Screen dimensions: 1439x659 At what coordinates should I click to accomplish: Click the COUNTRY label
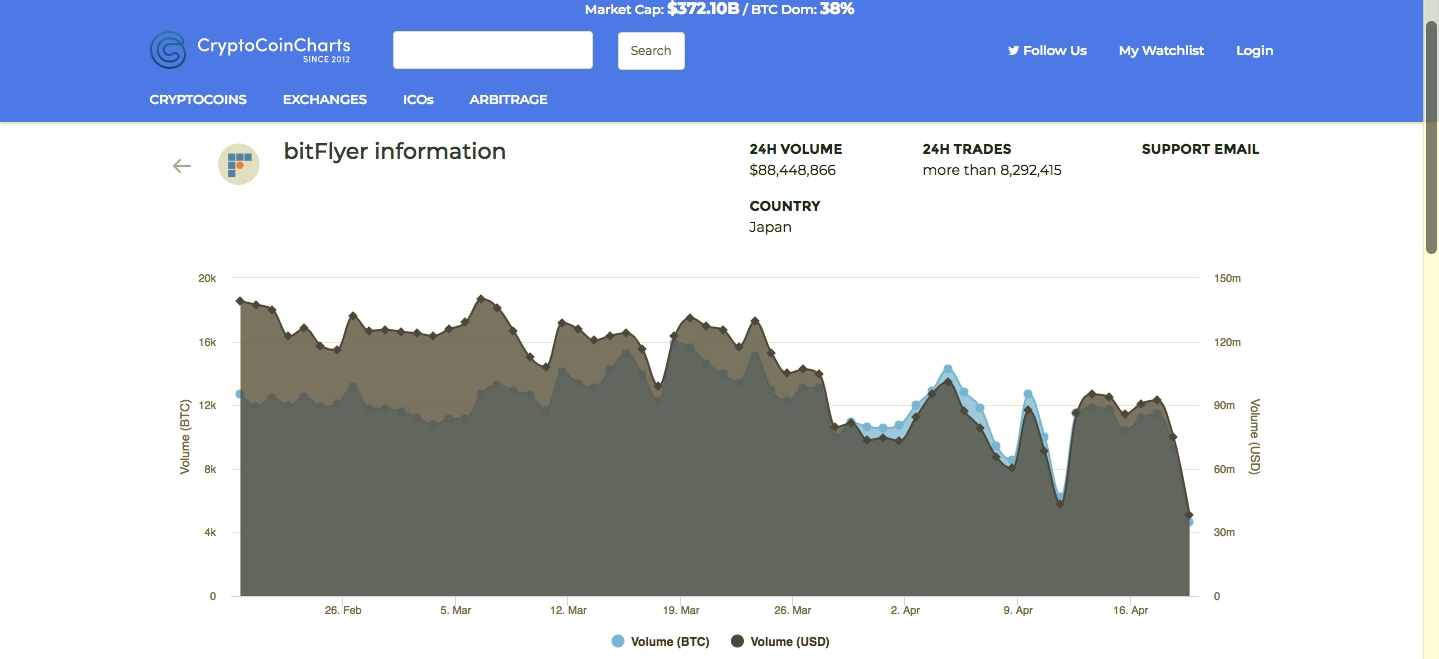(785, 206)
